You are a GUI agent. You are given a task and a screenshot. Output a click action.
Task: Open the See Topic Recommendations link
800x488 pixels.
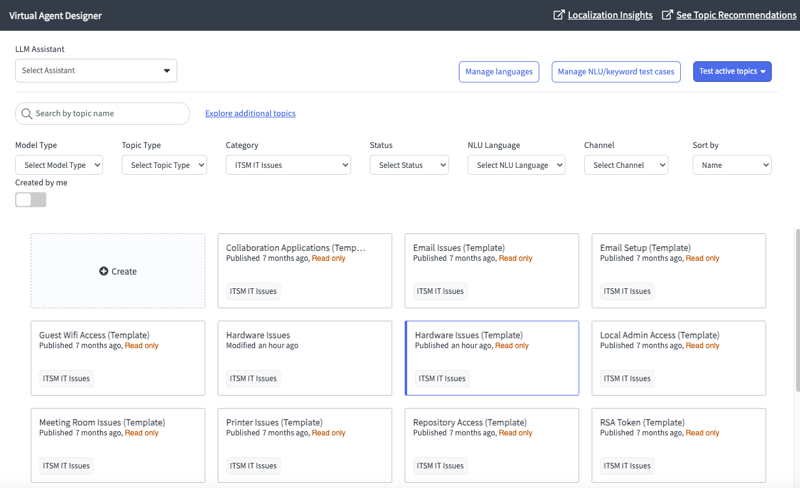click(736, 15)
